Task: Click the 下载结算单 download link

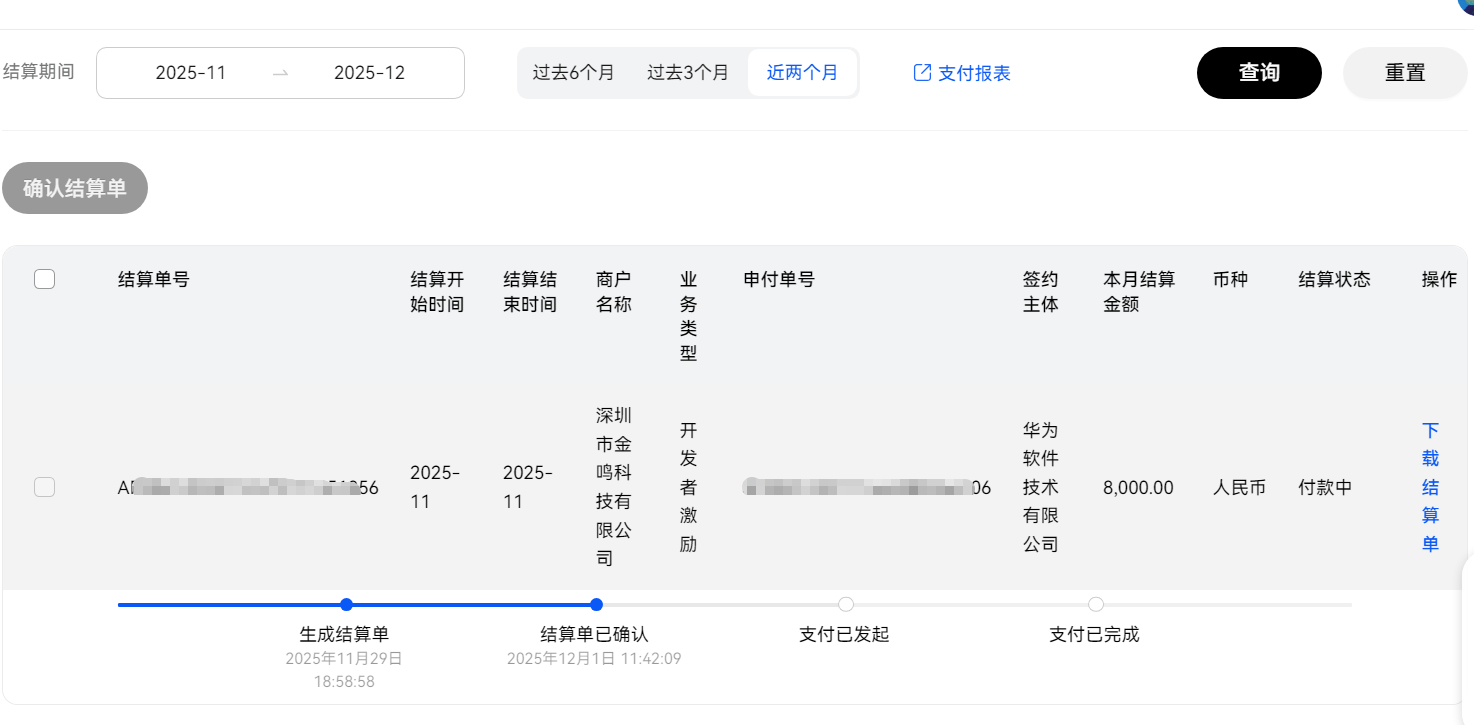Action: (x=1430, y=487)
